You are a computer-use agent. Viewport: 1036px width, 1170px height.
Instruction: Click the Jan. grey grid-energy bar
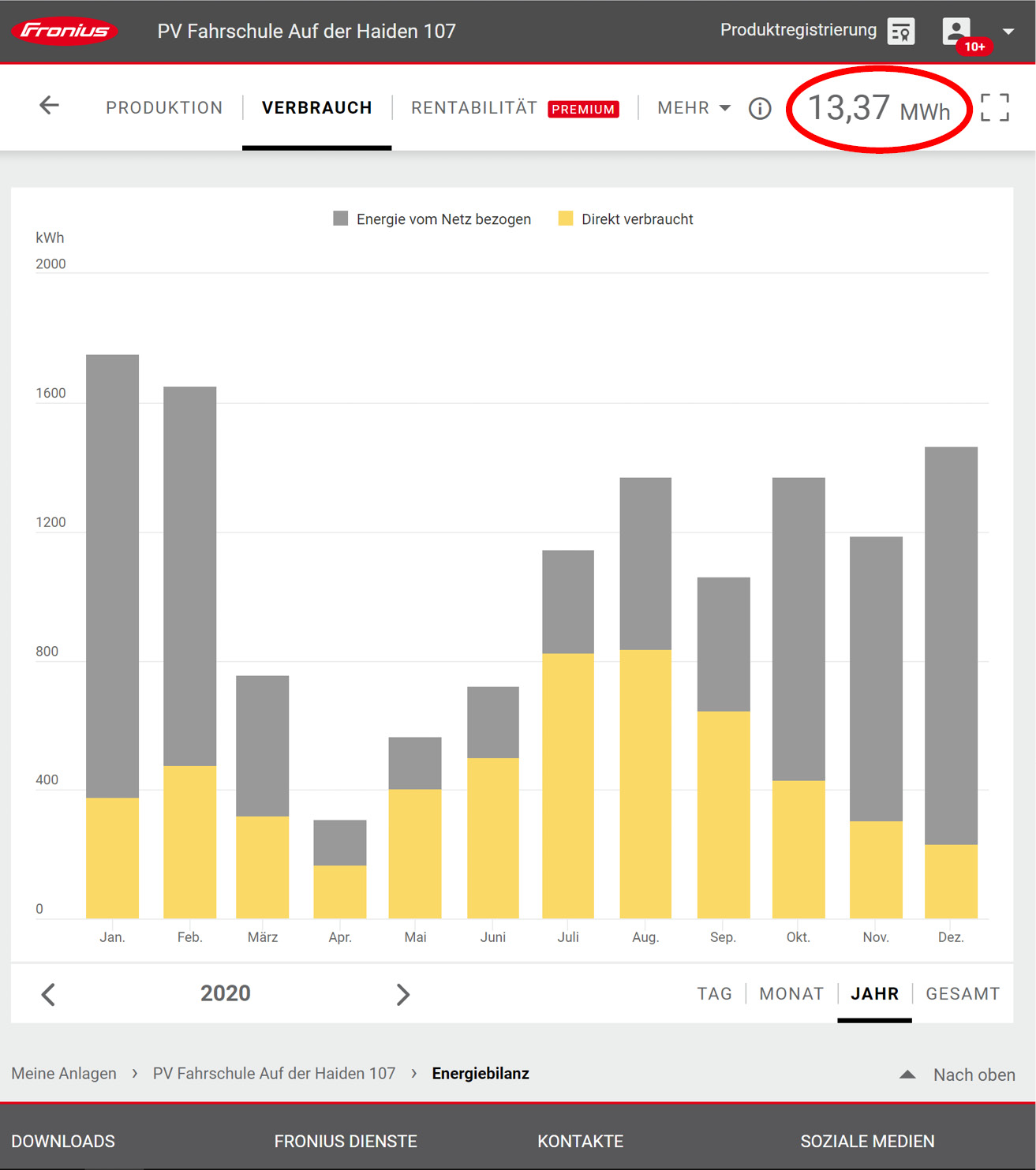click(112, 576)
